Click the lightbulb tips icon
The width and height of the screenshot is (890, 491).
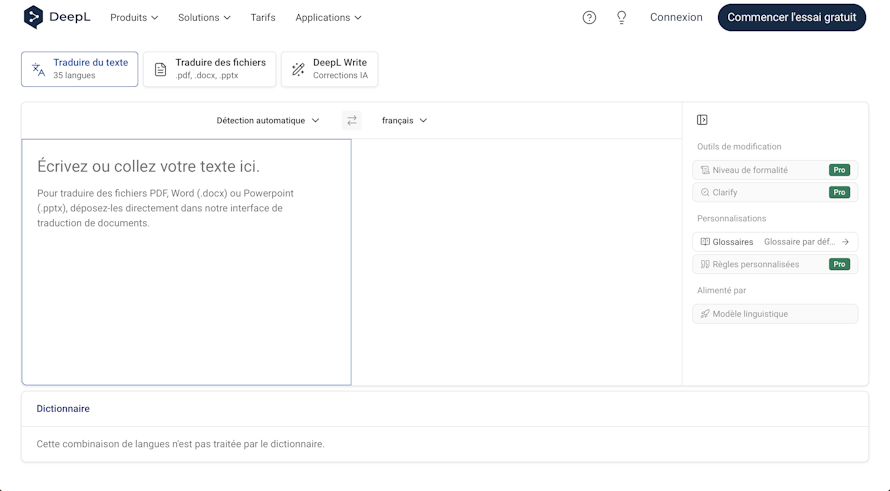click(622, 18)
